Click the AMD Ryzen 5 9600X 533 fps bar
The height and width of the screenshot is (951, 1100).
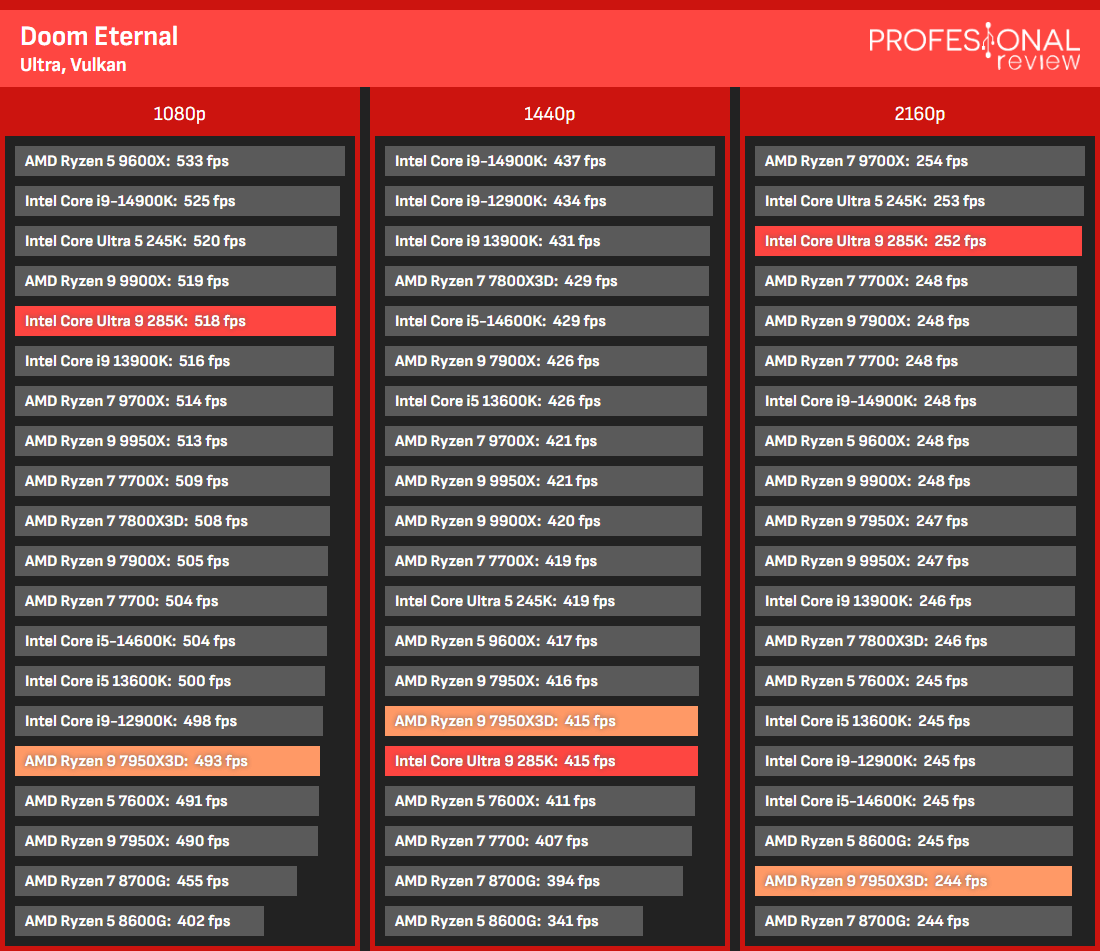click(180, 161)
